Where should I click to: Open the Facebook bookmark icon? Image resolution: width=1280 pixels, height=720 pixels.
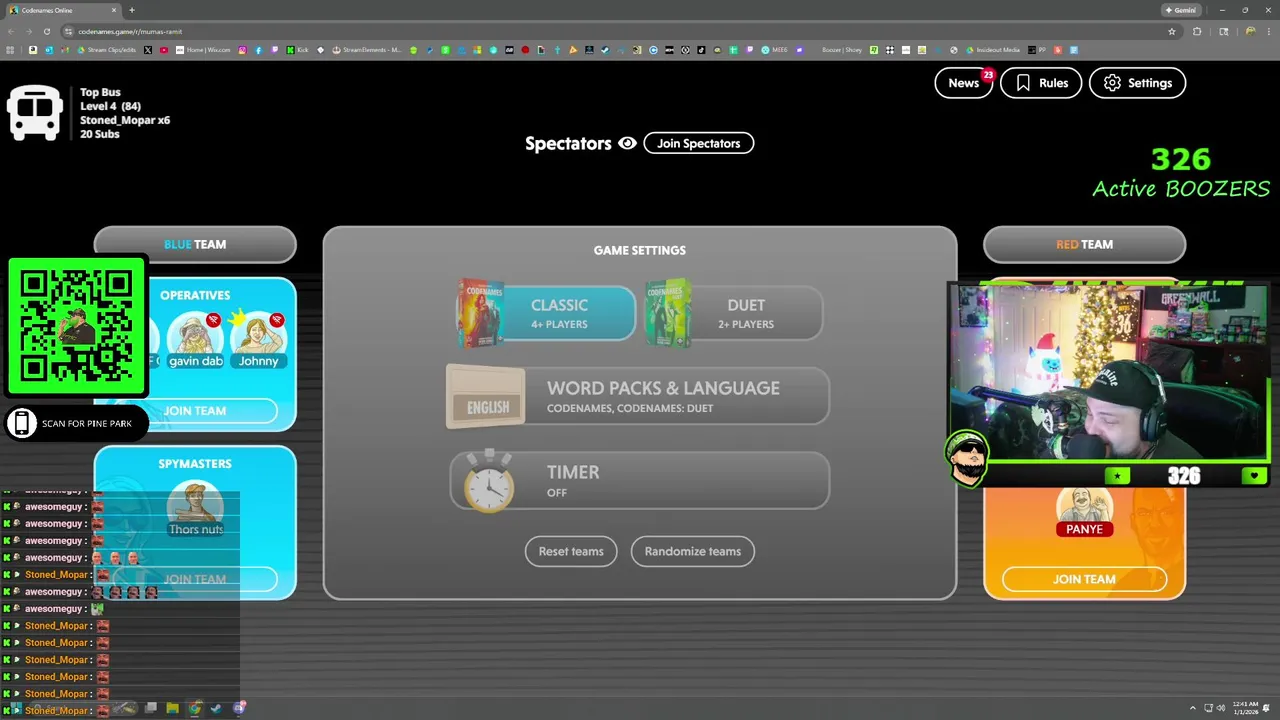(x=258, y=50)
